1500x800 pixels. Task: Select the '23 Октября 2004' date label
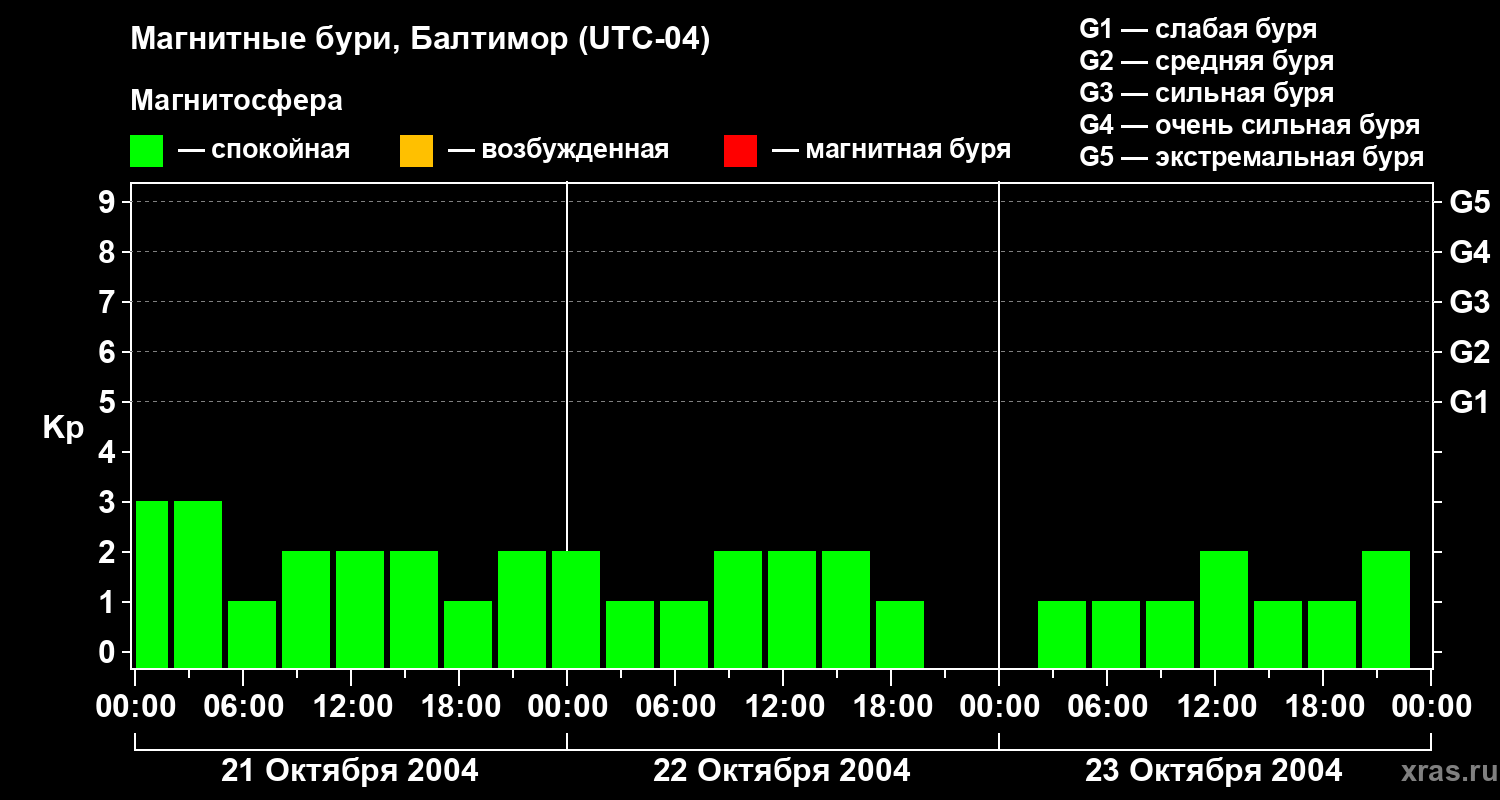1214,771
